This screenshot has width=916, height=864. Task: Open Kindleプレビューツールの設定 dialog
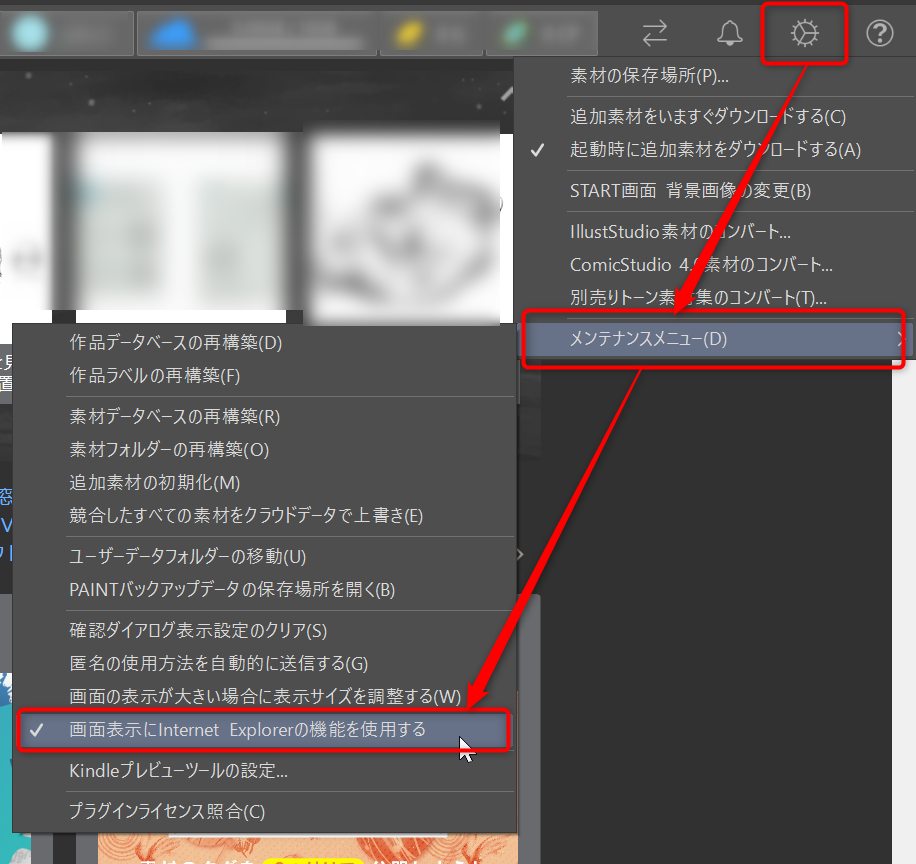[x=178, y=771]
